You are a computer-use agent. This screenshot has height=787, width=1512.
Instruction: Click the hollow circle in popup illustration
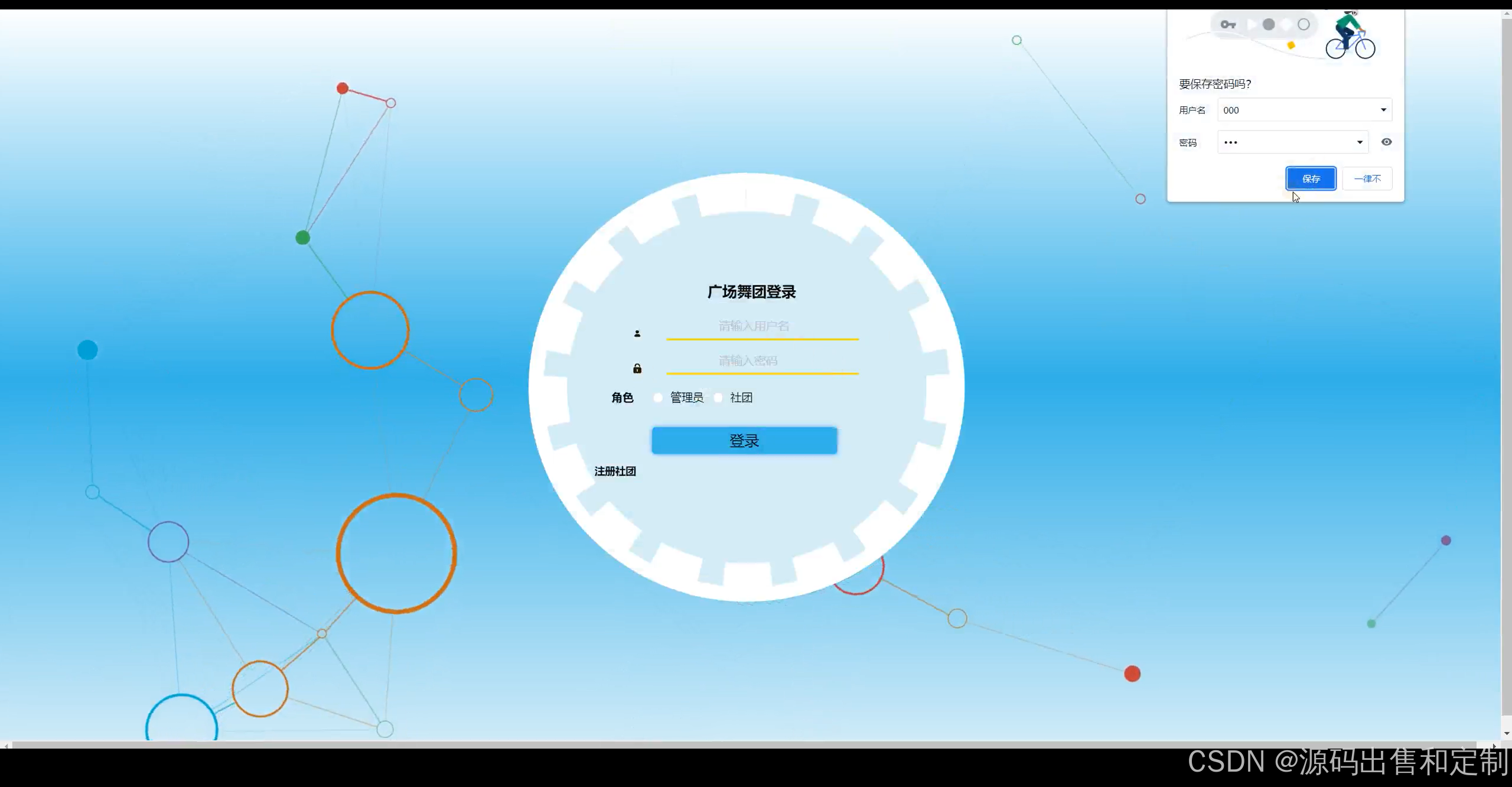coord(1304,25)
